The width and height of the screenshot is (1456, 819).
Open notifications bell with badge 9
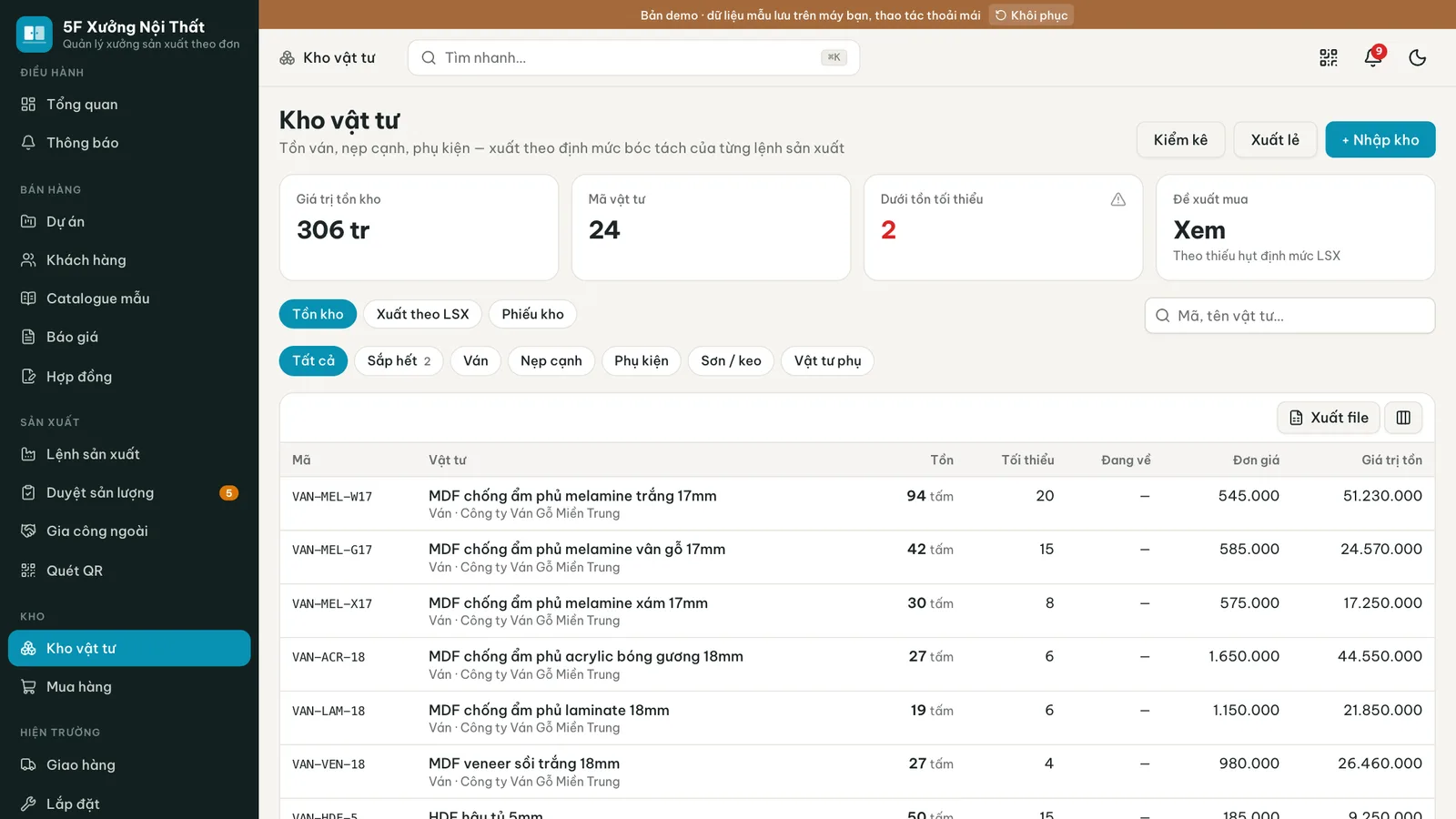[1373, 58]
